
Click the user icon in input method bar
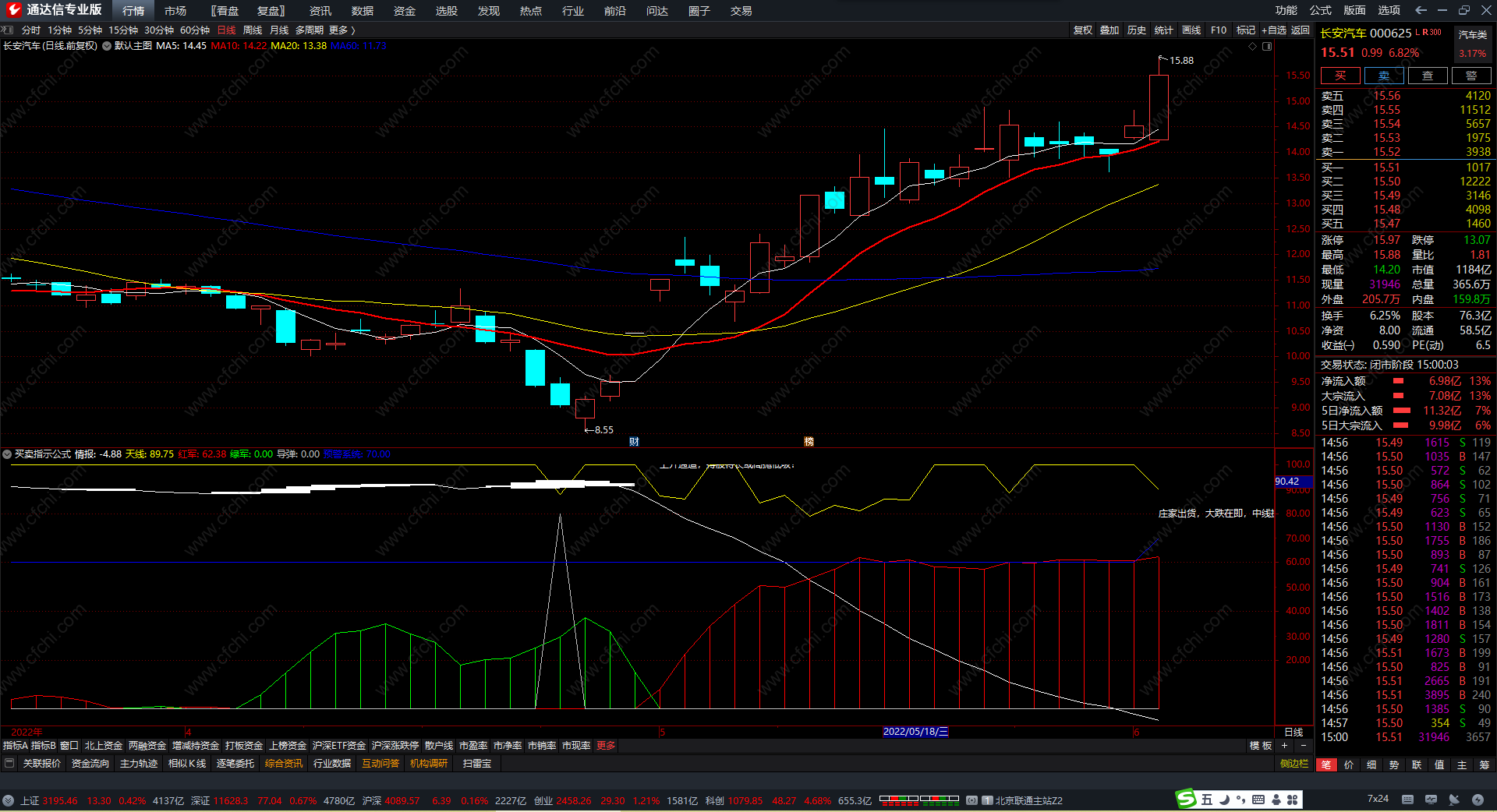tap(1276, 800)
